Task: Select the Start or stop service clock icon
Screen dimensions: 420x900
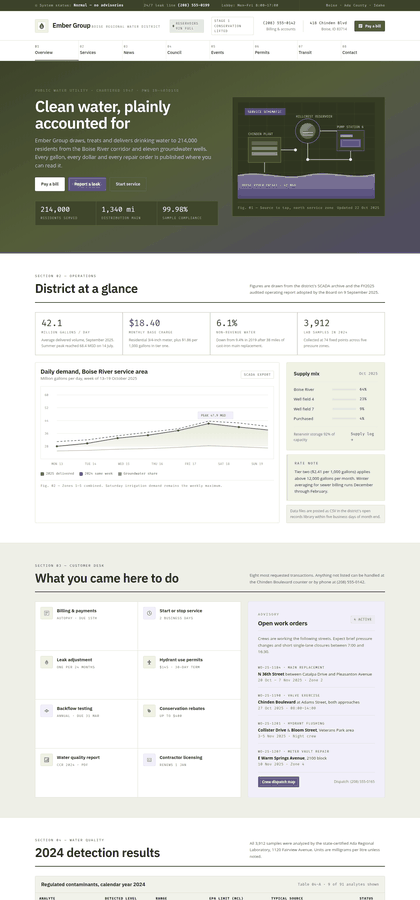Action: [149, 613]
